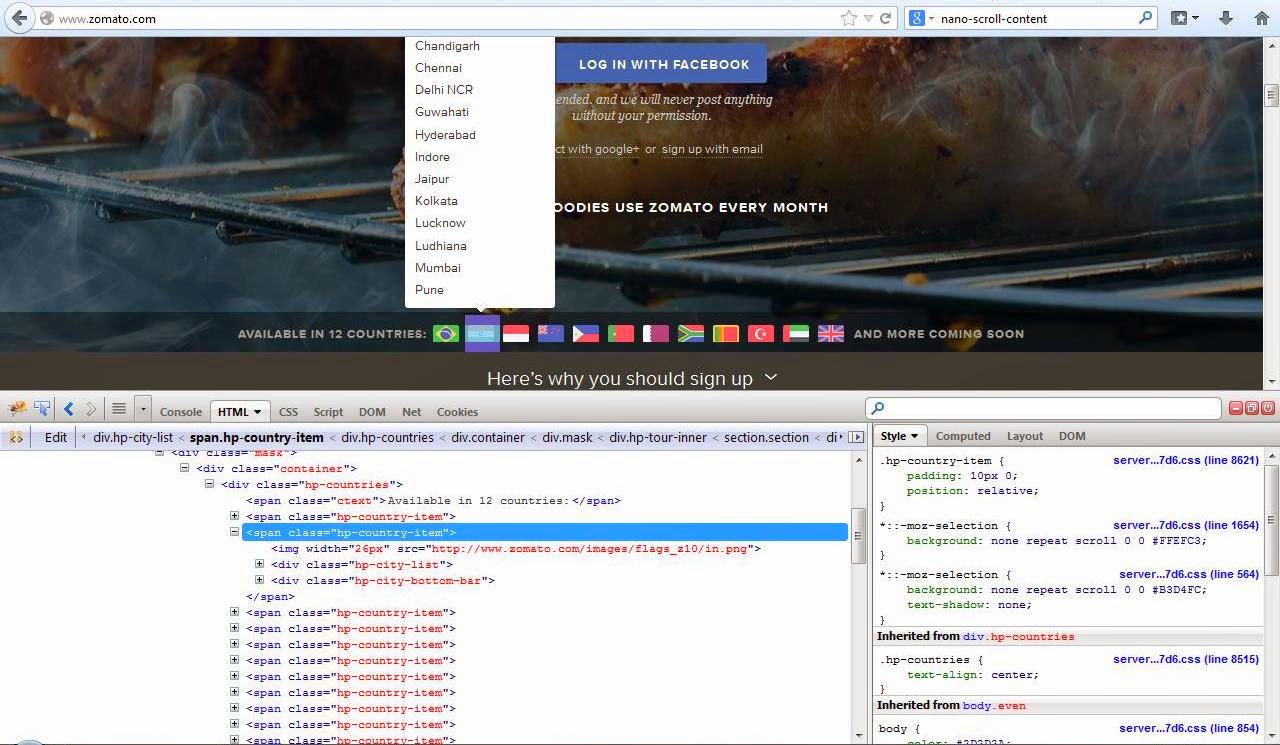Expand the hp-city-bottom-bar div node

point(260,581)
